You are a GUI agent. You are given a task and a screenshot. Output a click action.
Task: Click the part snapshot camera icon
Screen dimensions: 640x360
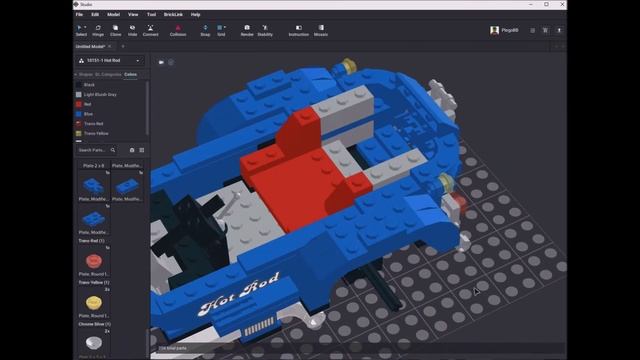(x=132, y=150)
